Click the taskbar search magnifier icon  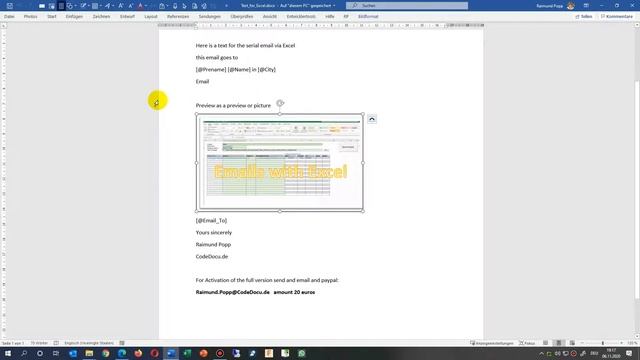pyautogui.click(x=24, y=353)
